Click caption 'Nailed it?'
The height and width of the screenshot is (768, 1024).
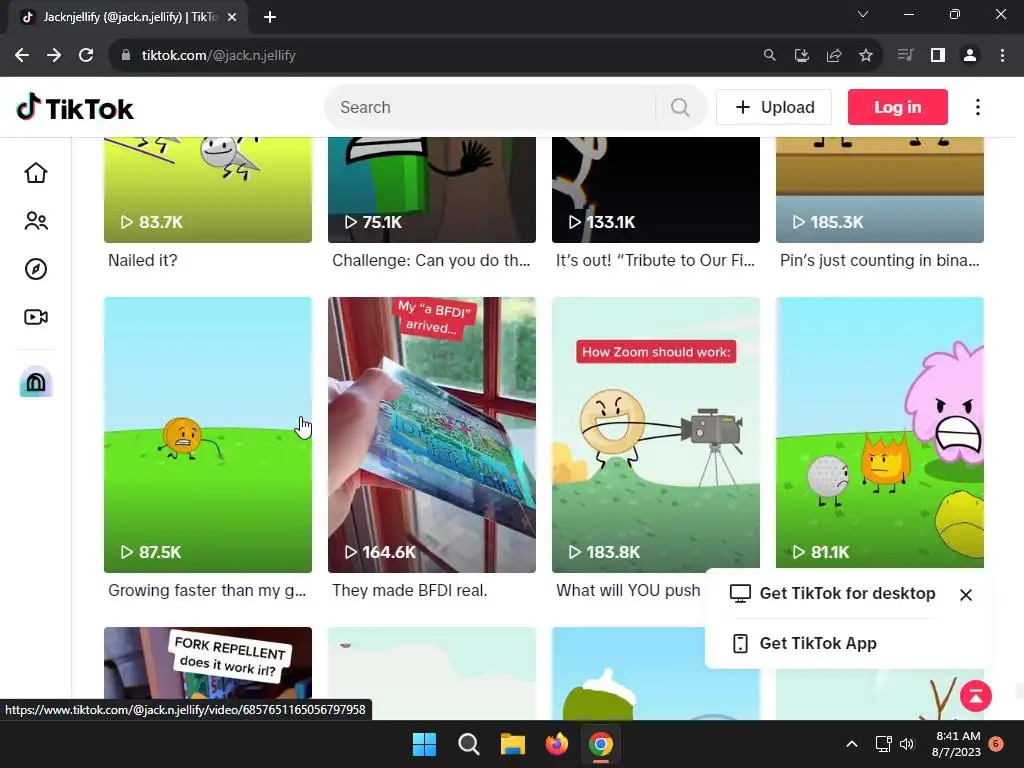[x=142, y=261]
